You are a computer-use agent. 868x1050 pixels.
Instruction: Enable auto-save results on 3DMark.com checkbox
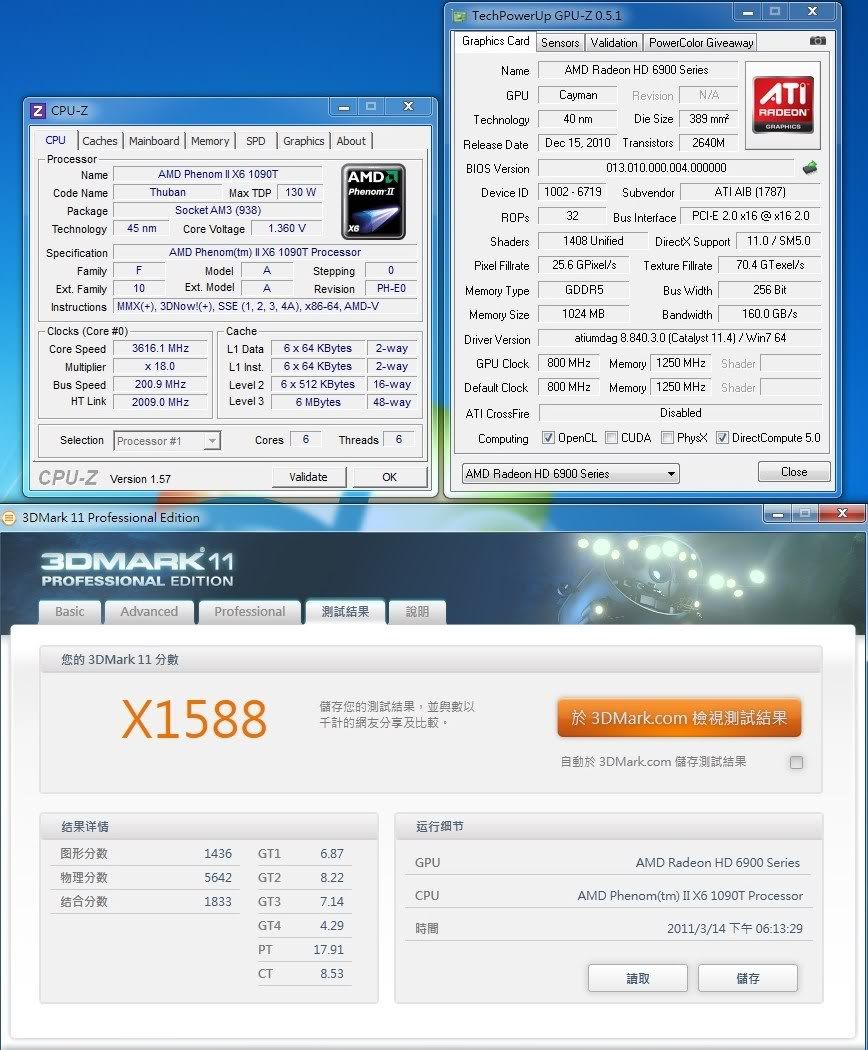(x=796, y=762)
